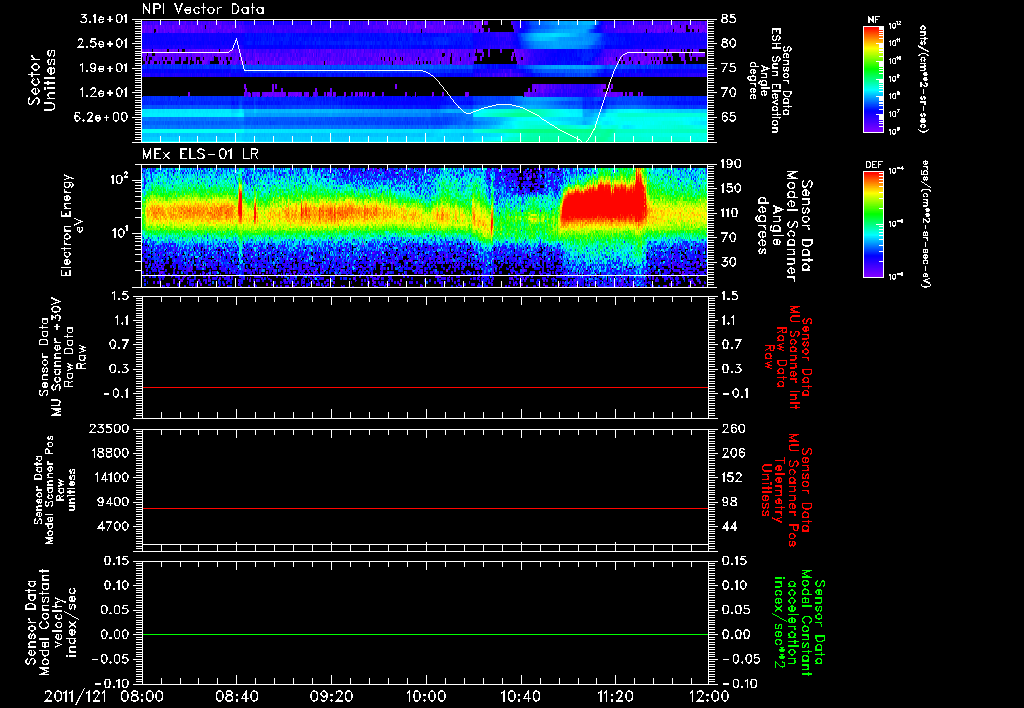Click the '10⁷' NF colorbar tick
1024x708 pixels.
click(x=895, y=114)
